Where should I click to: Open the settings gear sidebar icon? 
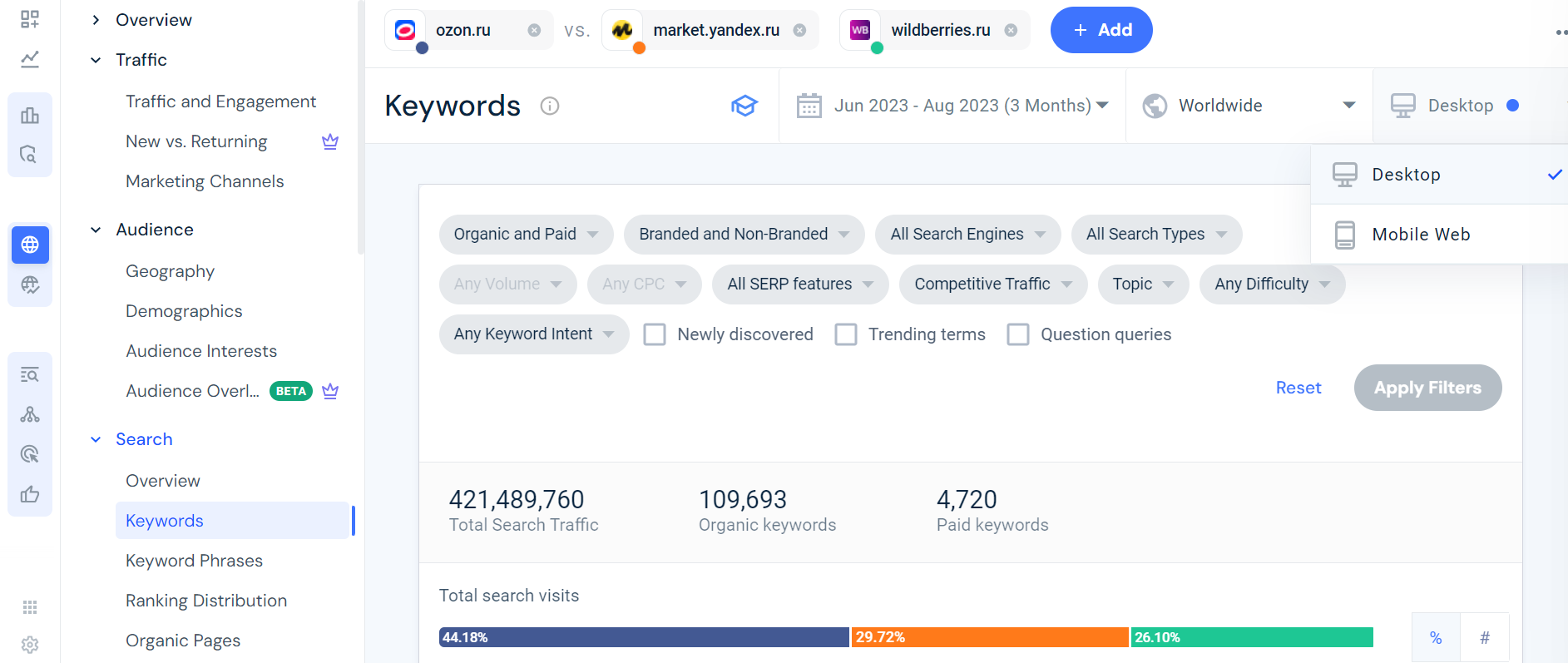click(x=30, y=645)
